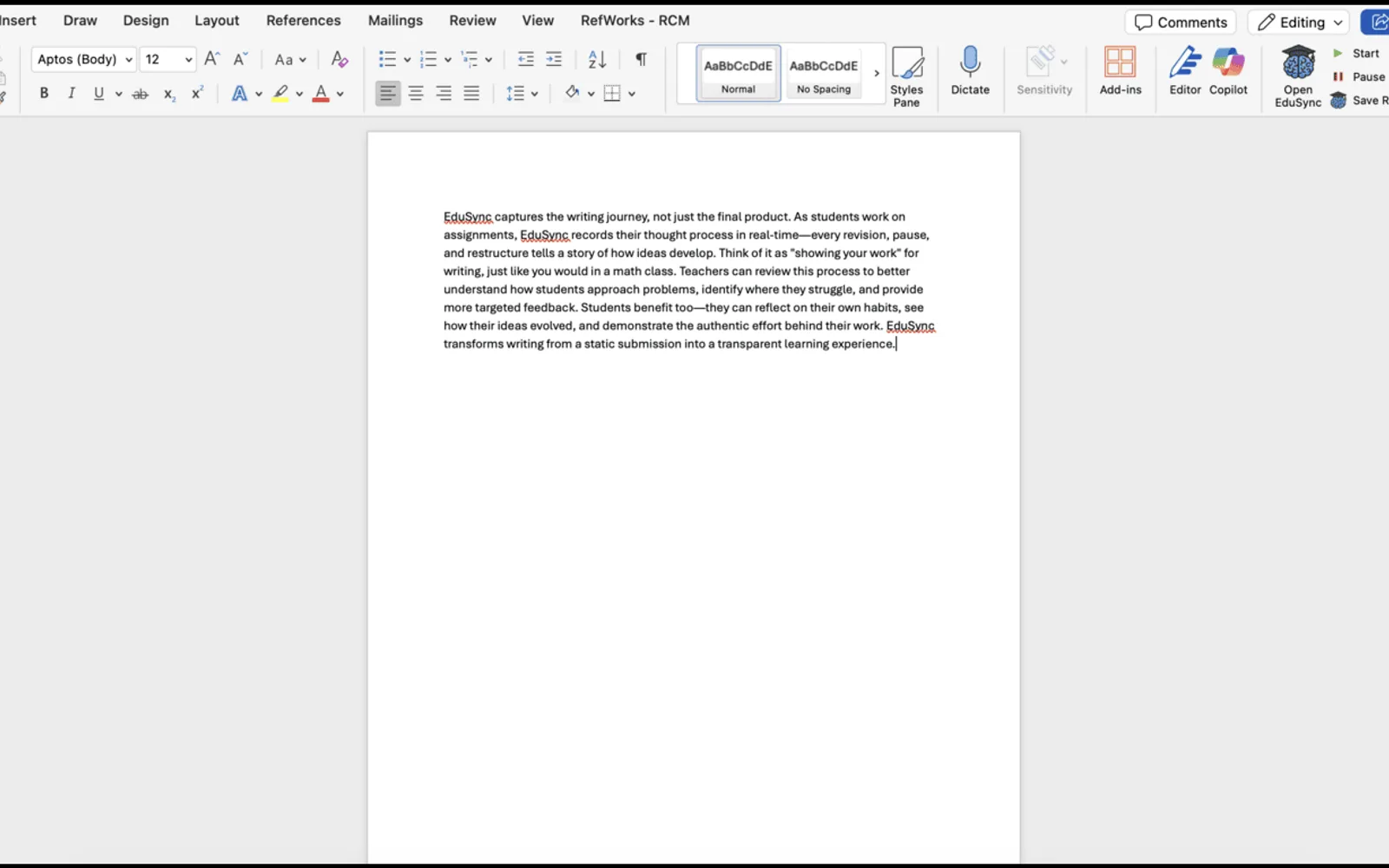Open the References tab
Viewport: 1389px width, 868px height.
(304, 20)
